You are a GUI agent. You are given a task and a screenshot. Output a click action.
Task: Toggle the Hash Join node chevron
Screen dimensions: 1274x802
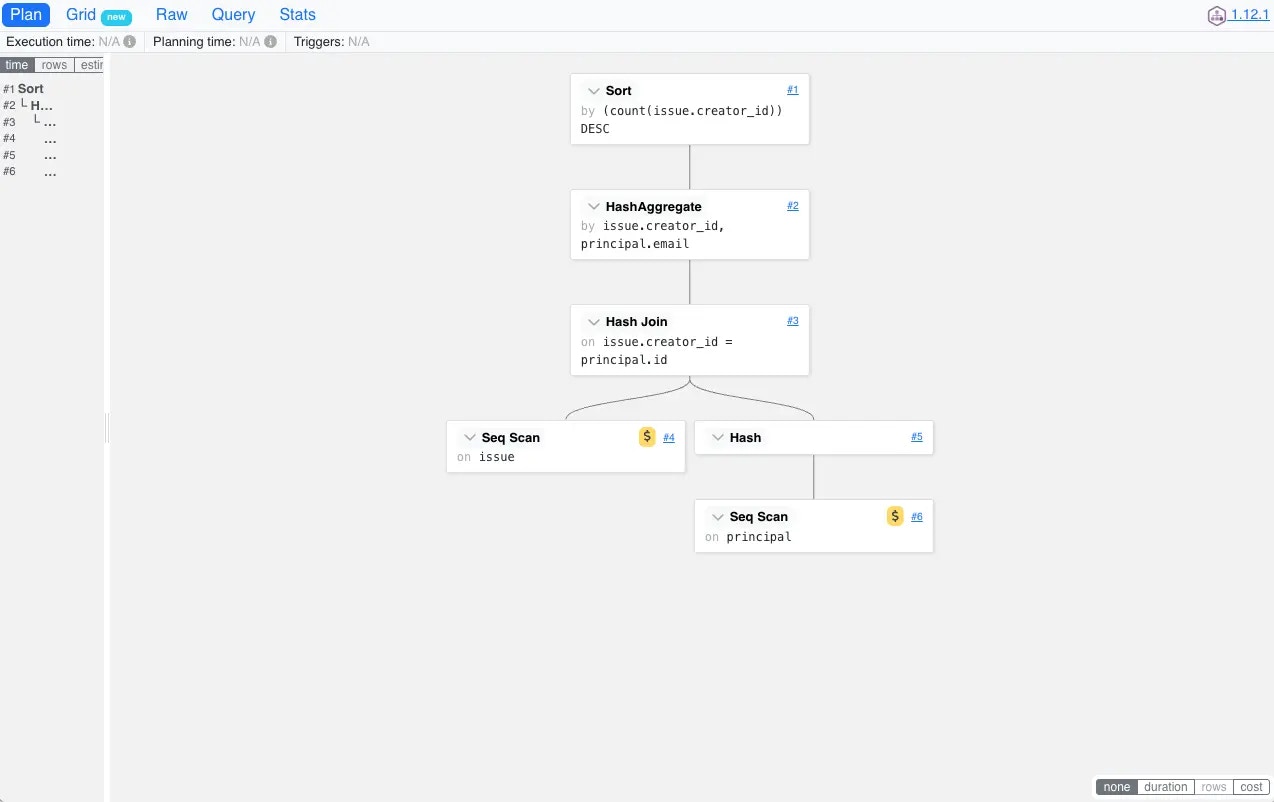point(594,322)
